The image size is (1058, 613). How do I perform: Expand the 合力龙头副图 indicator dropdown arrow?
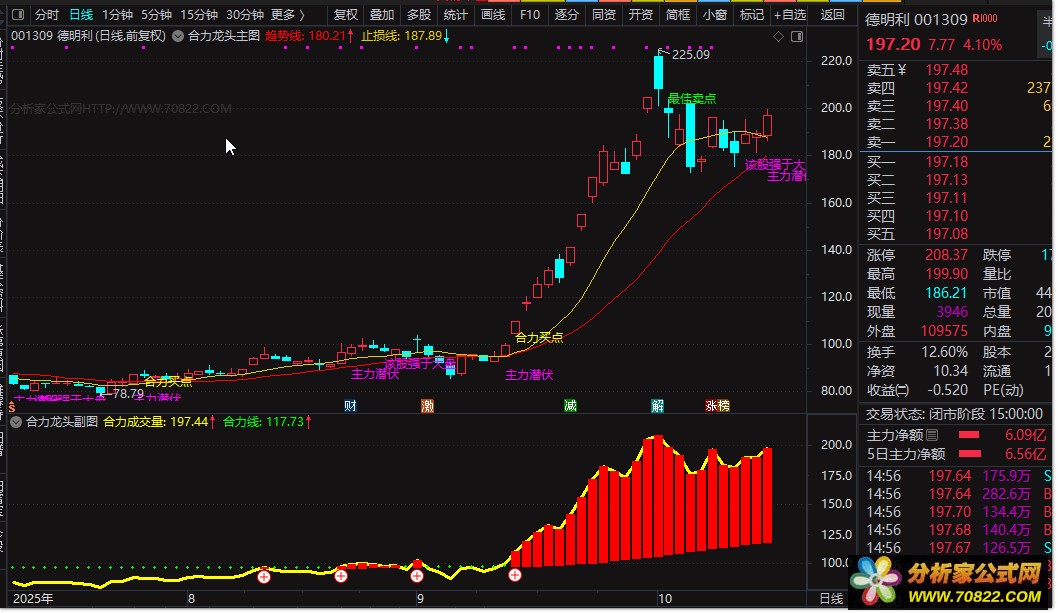(x=16, y=422)
